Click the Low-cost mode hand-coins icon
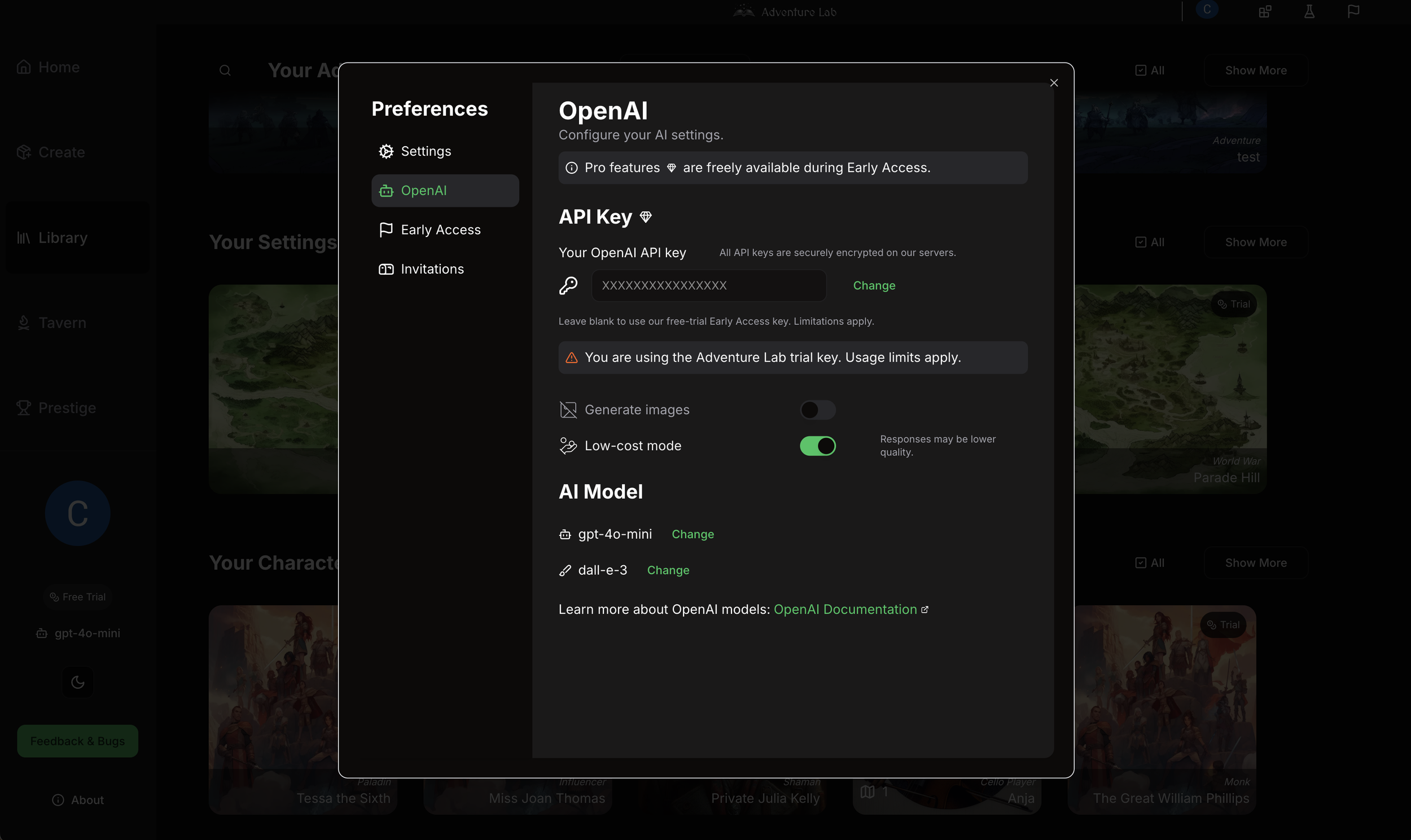The height and width of the screenshot is (840, 1411). tap(568, 446)
